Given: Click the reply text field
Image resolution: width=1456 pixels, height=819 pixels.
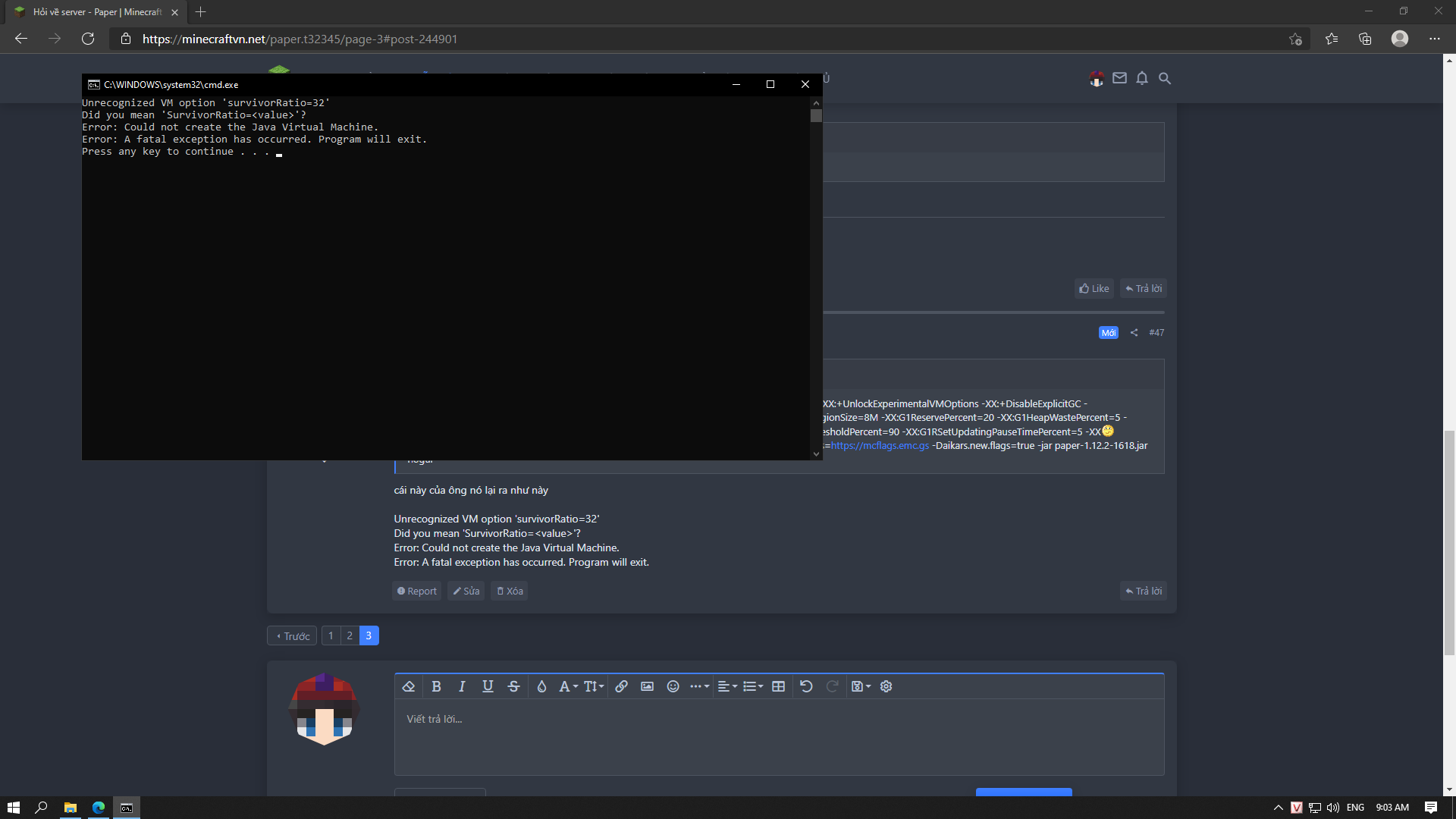Looking at the screenshot, I should coord(778,736).
